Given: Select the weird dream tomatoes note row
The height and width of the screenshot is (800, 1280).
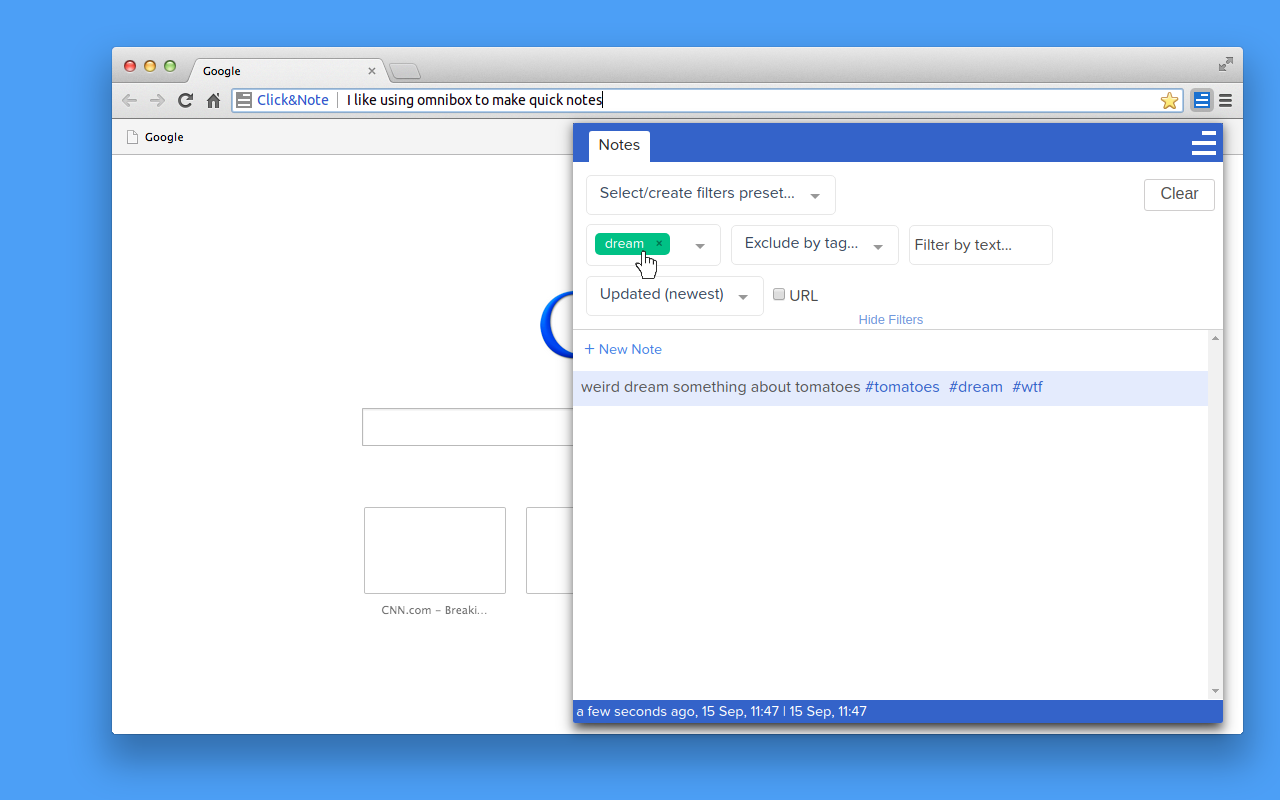Looking at the screenshot, I should (890, 388).
